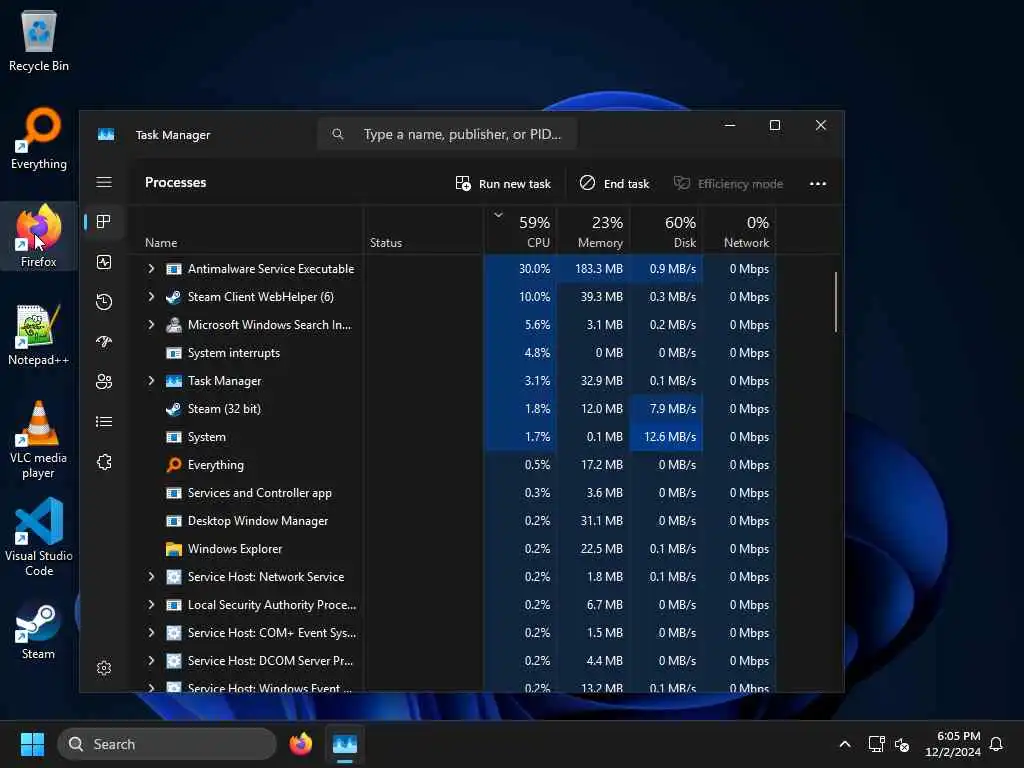The height and width of the screenshot is (768, 1024).
Task: Open Visual Studio Code desktop shortcut
Action: click(39, 538)
